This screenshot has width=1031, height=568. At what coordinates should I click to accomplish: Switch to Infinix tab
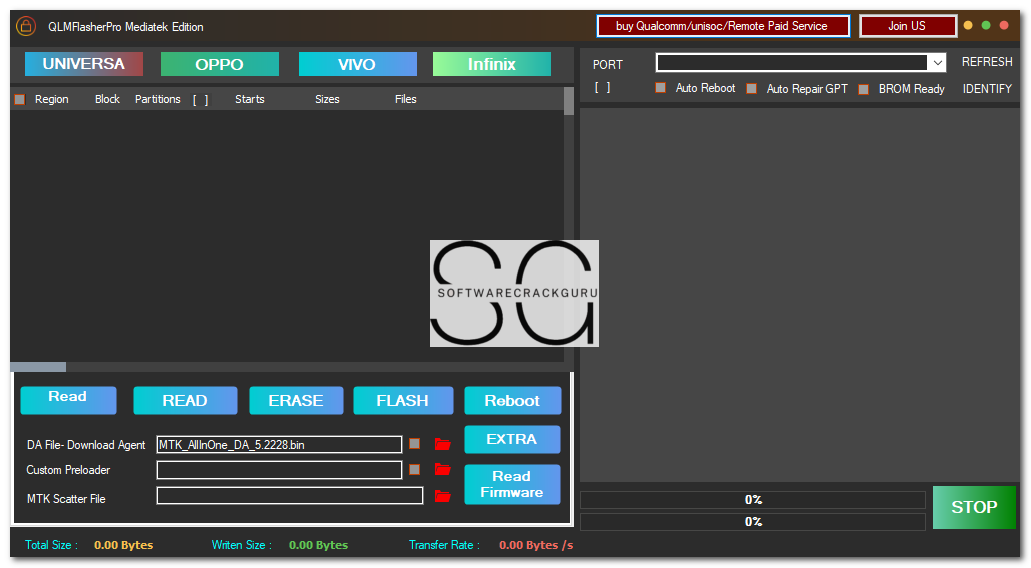[x=492, y=64]
